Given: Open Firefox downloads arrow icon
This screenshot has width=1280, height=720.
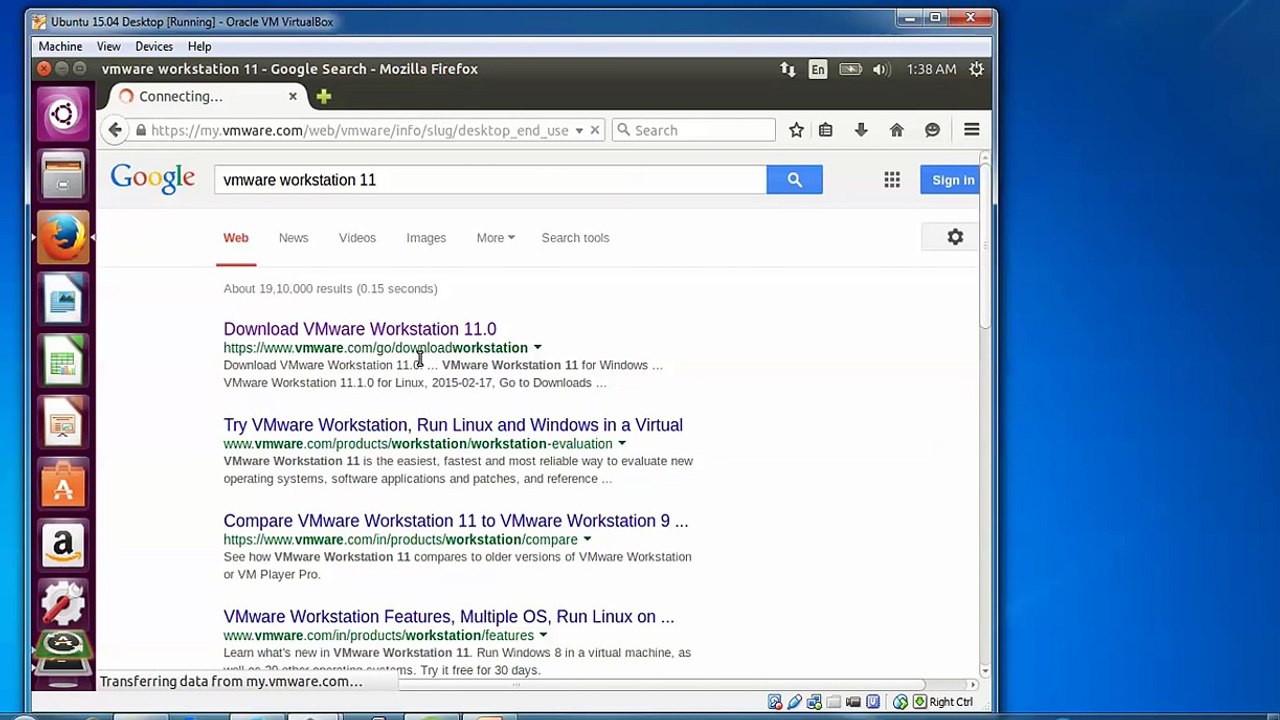Looking at the screenshot, I should (860, 130).
